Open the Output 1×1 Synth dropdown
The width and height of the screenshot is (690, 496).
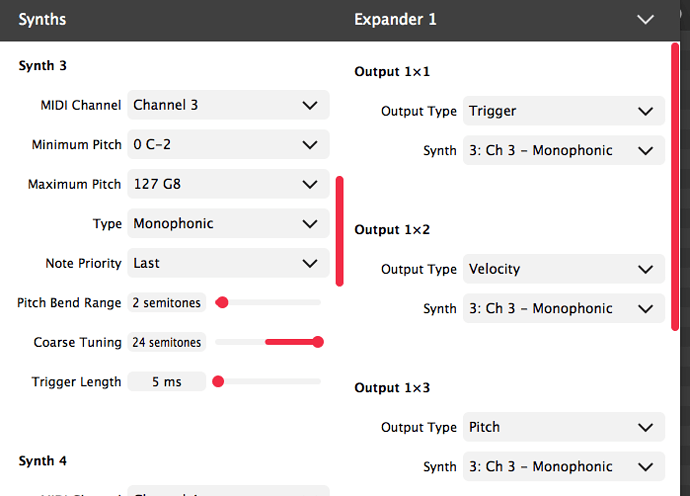564,151
